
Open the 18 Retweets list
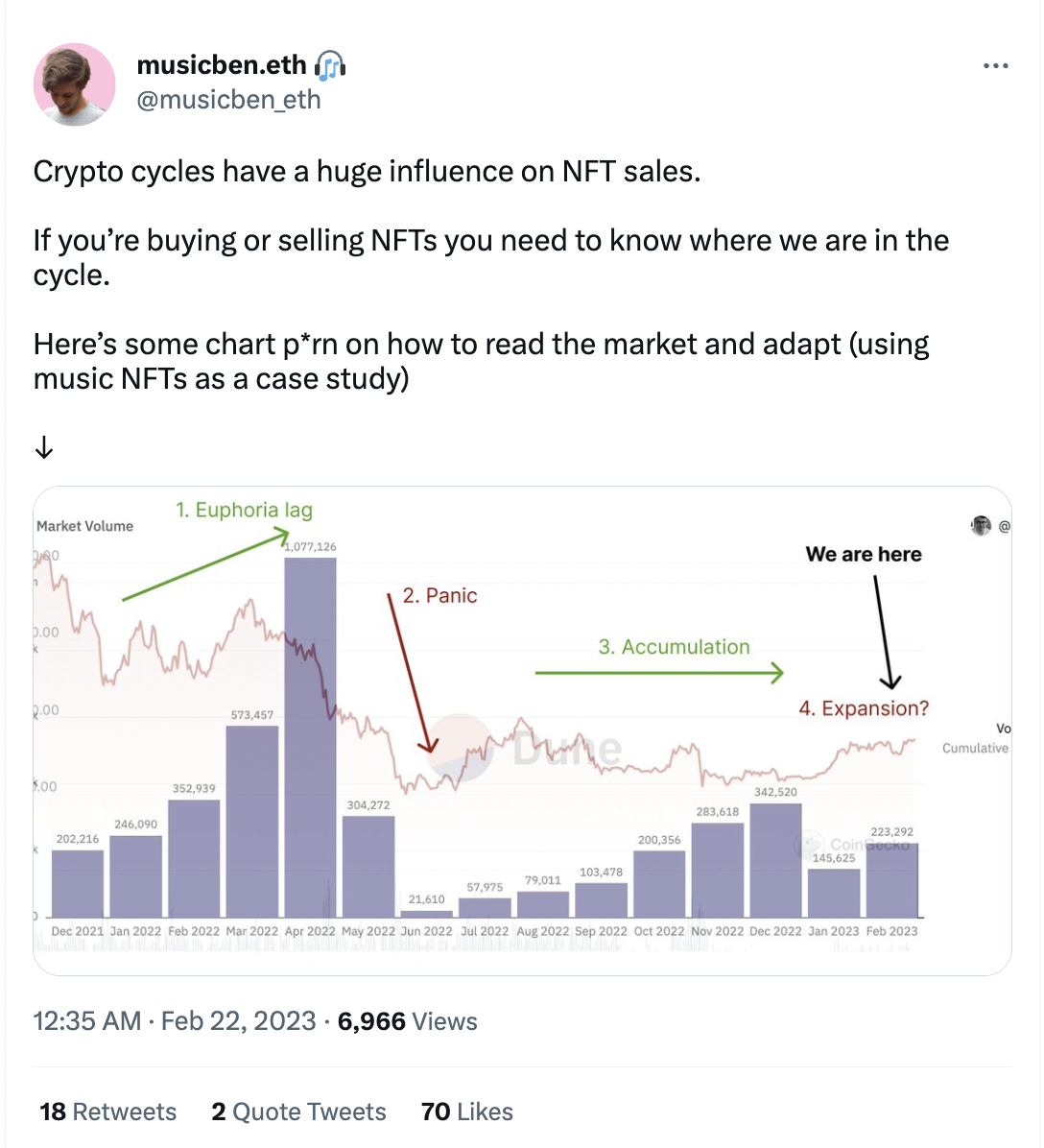pyautogui.click(x=107, y=1112)
